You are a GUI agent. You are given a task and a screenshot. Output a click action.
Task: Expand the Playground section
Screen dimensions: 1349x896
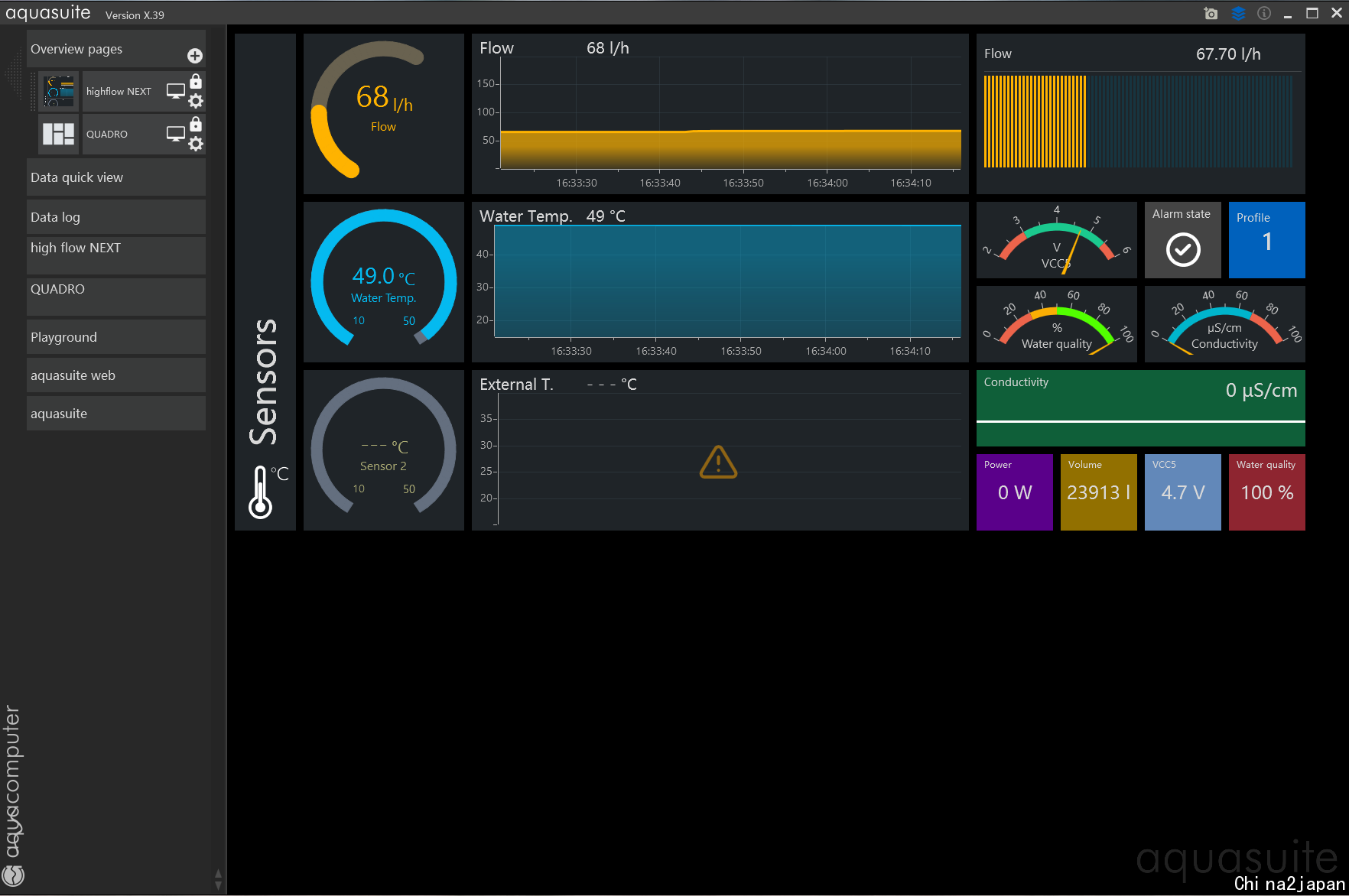point(116,337)
